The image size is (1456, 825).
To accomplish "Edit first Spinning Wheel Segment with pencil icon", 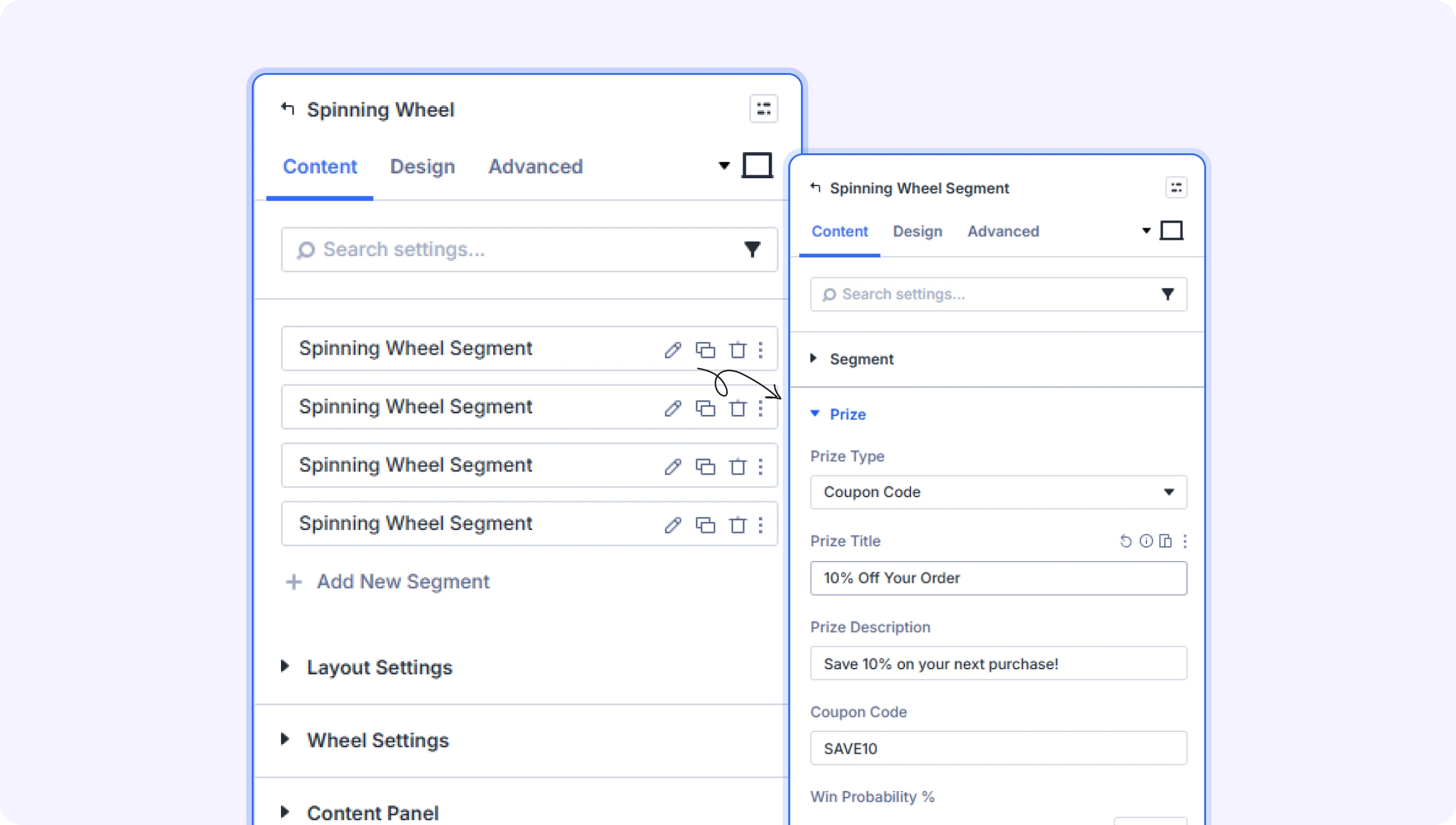I will point(673,350).
